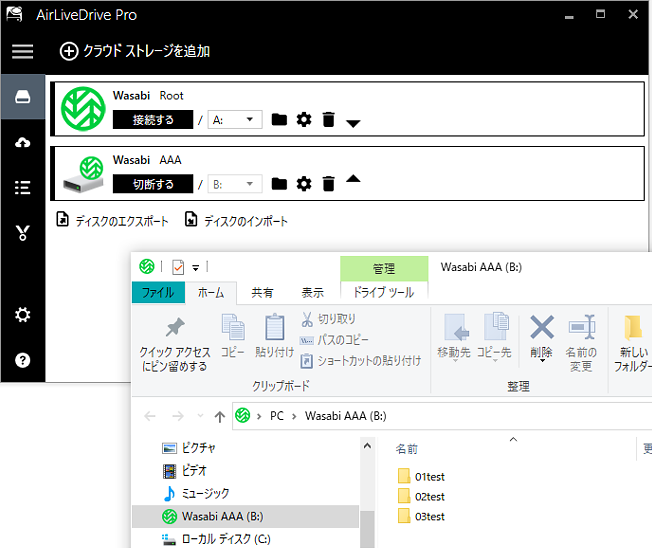Select the 02test folder
The height and width of the screenshot is (551, 652).
(x=421, y=497)
